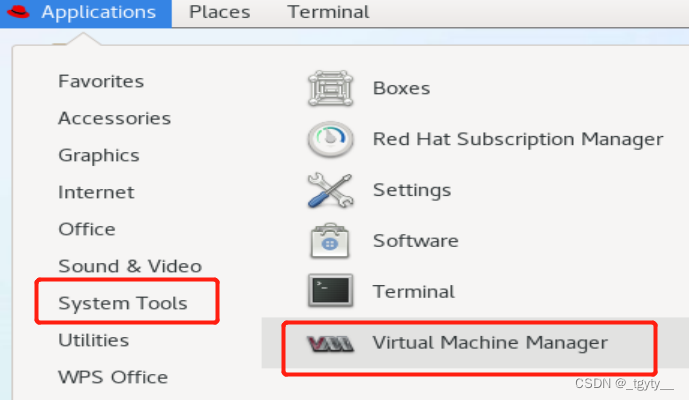Launch the Terminal icon in System Tools
The image size is (689, 400).
click(330, 291)
